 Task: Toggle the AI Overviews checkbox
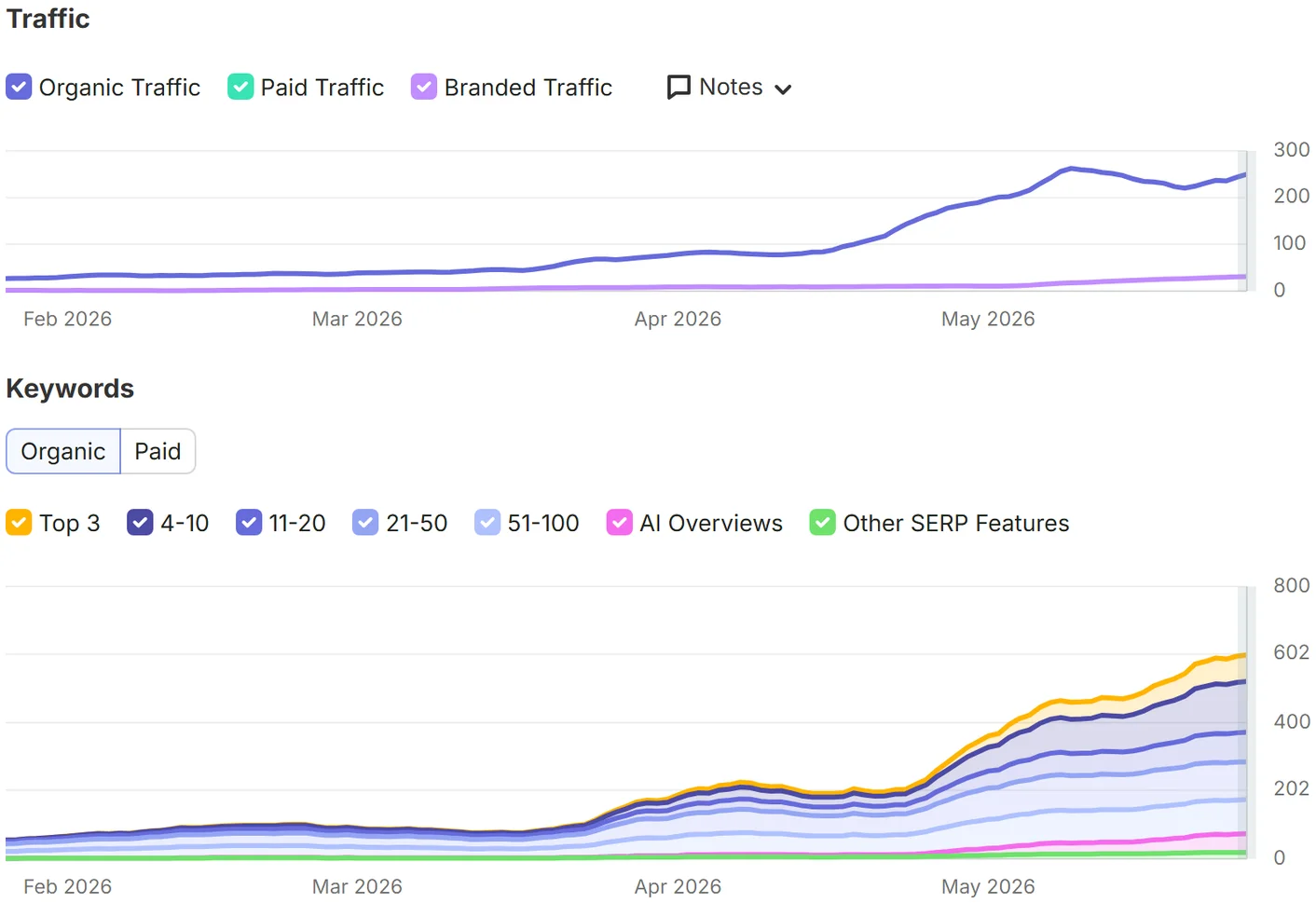pyautogui.click(x=620, y=523)
